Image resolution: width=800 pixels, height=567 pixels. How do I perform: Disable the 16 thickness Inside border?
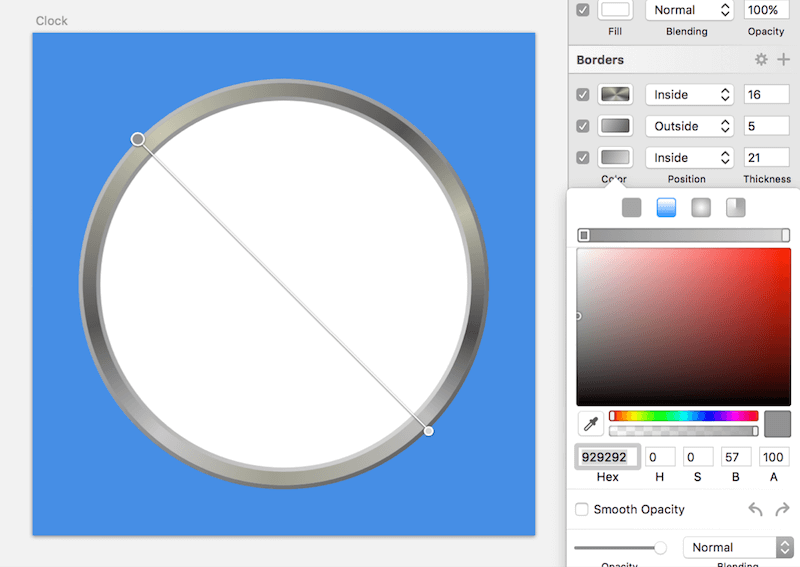(x=583, y=94)
